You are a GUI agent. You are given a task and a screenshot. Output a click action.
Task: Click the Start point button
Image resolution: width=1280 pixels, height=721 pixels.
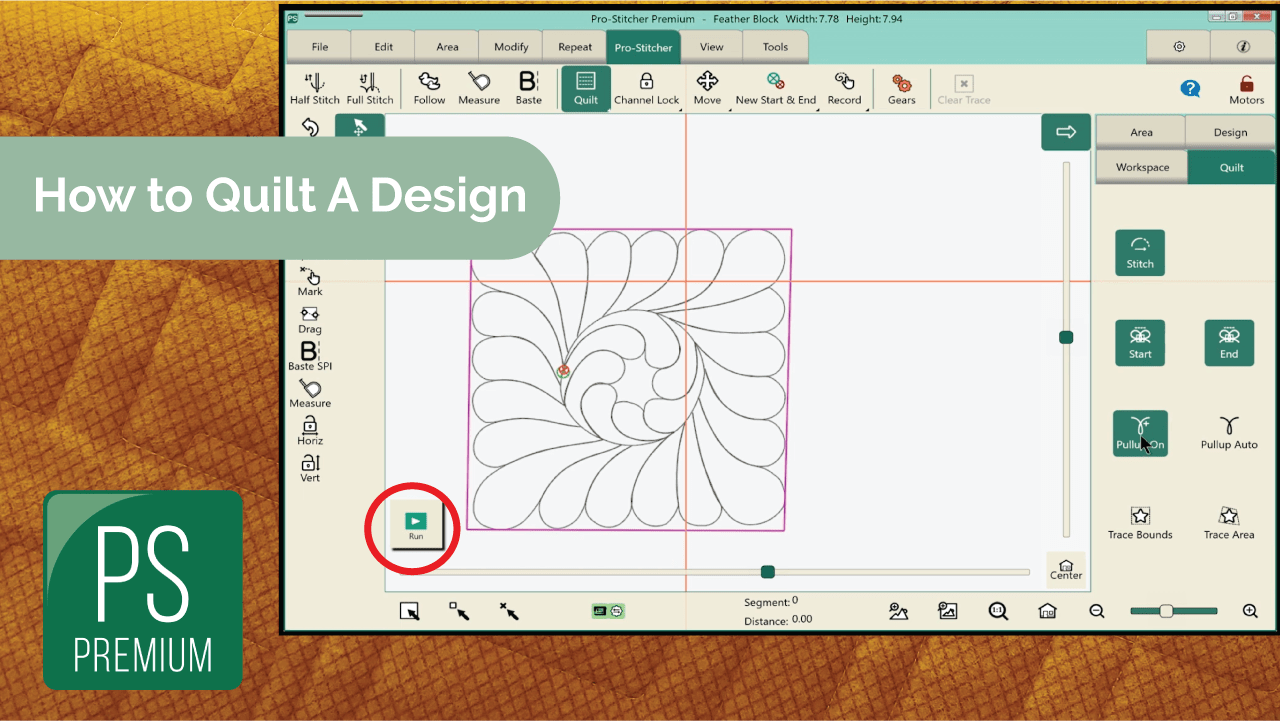[1140, 343]
